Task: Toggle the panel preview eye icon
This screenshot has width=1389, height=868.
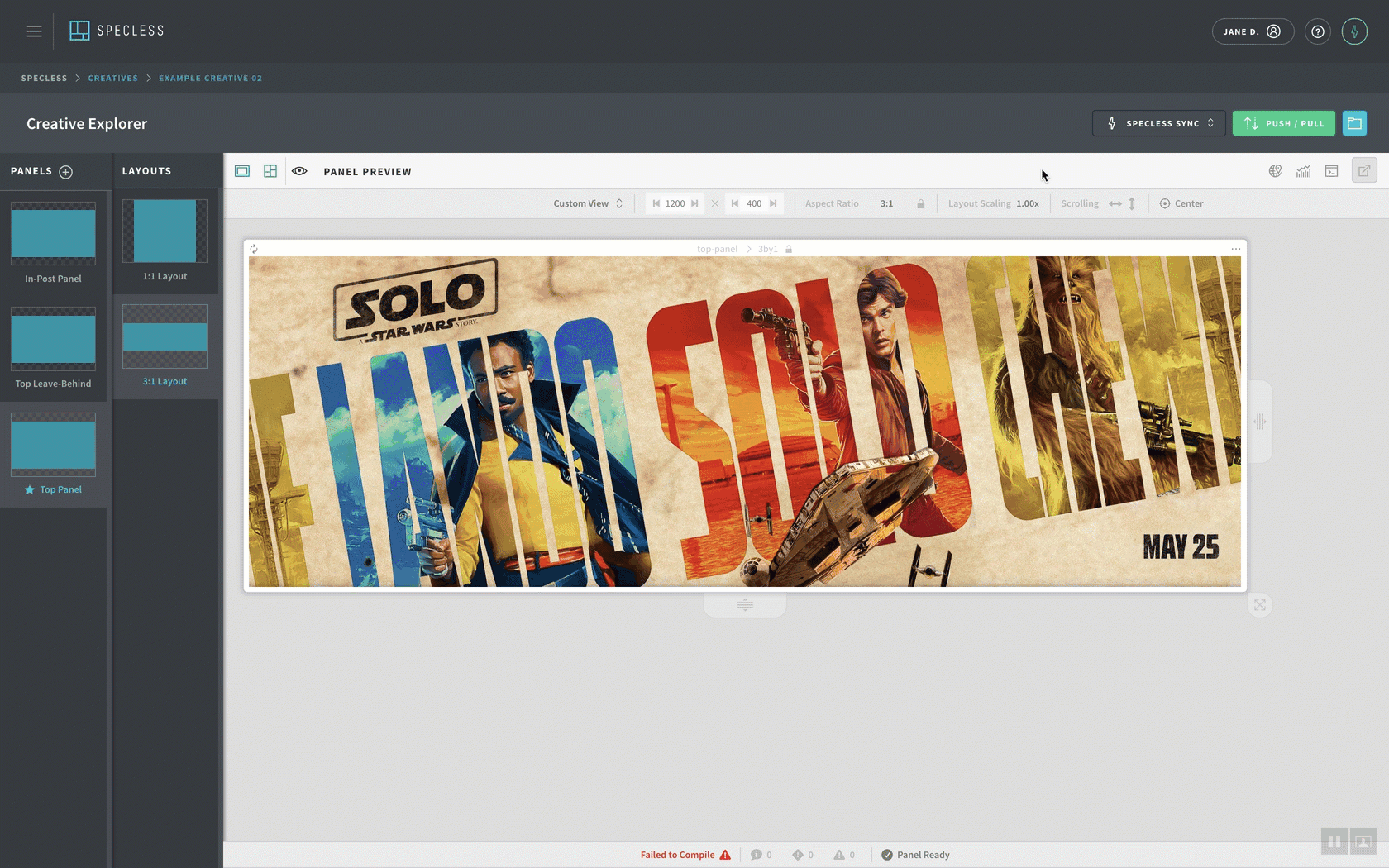Action: [299, 171]
